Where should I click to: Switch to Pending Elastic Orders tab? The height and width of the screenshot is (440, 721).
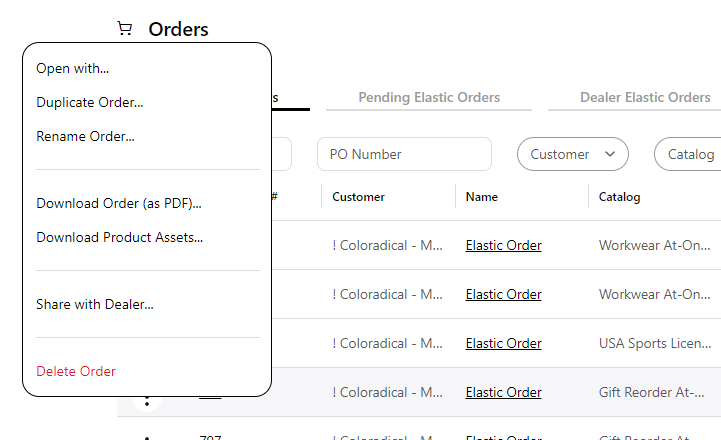click(429, 98)
